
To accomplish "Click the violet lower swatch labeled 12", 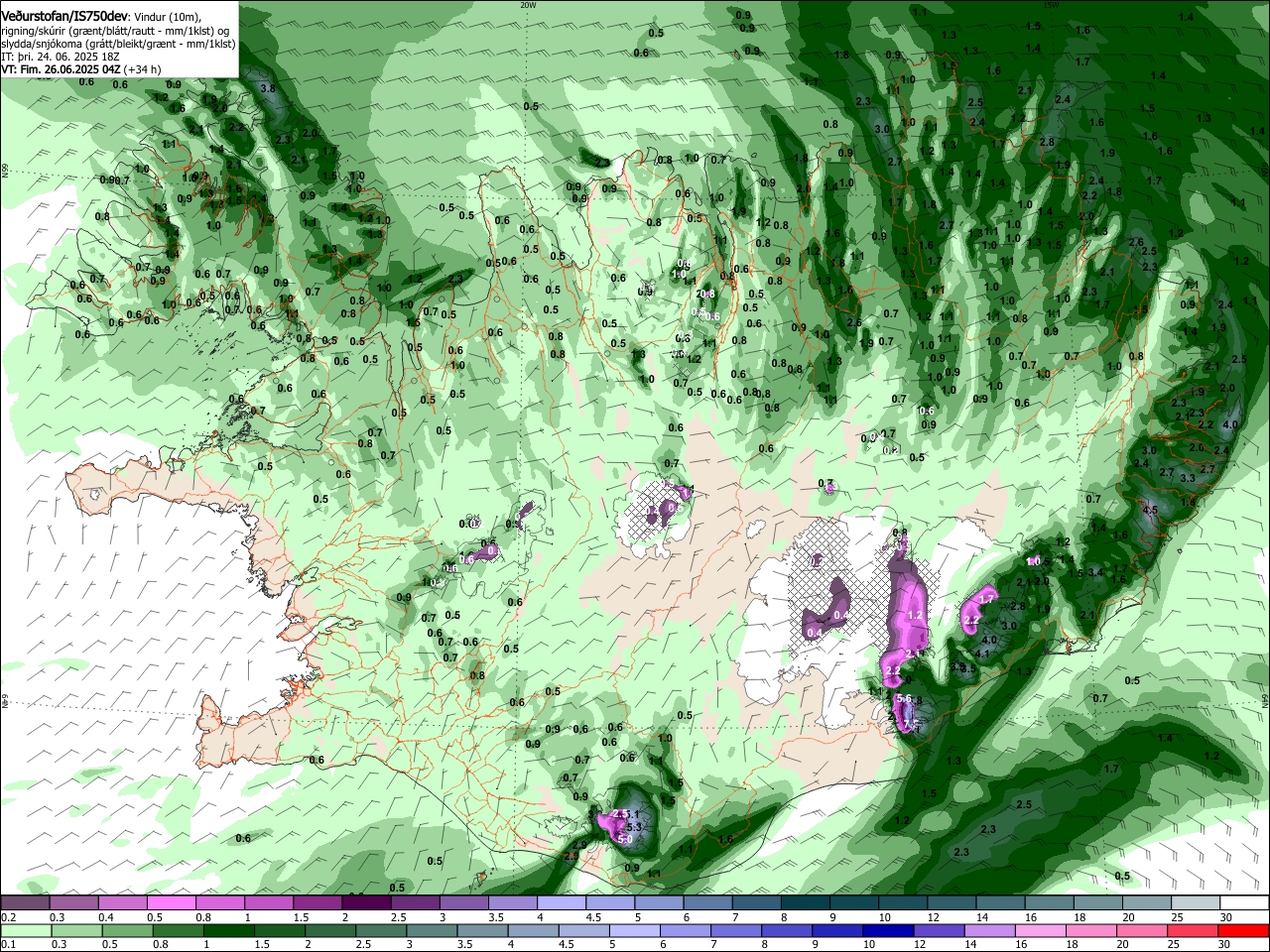I will (939, 930).
